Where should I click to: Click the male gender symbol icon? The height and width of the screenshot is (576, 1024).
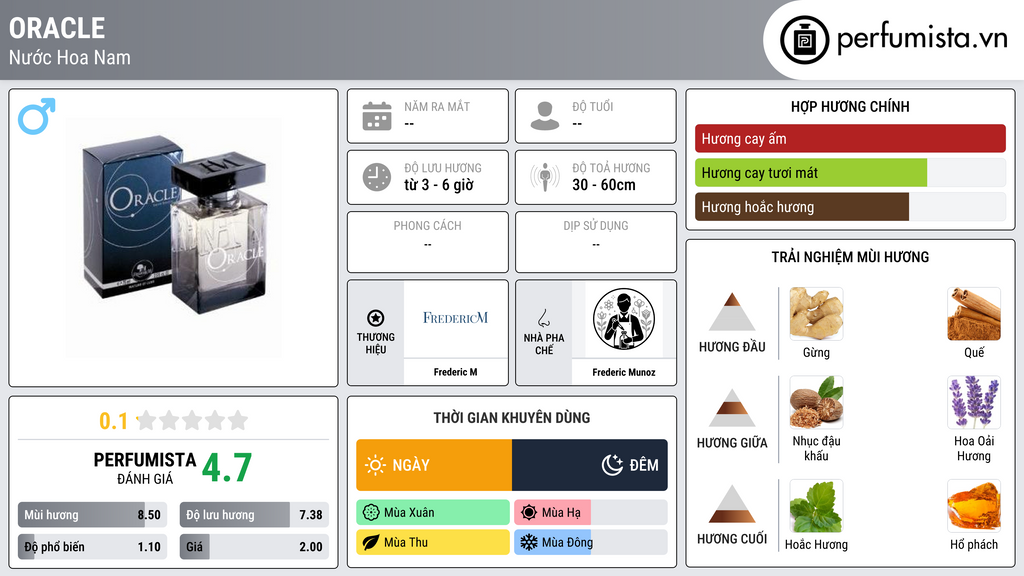pos(37,116)
